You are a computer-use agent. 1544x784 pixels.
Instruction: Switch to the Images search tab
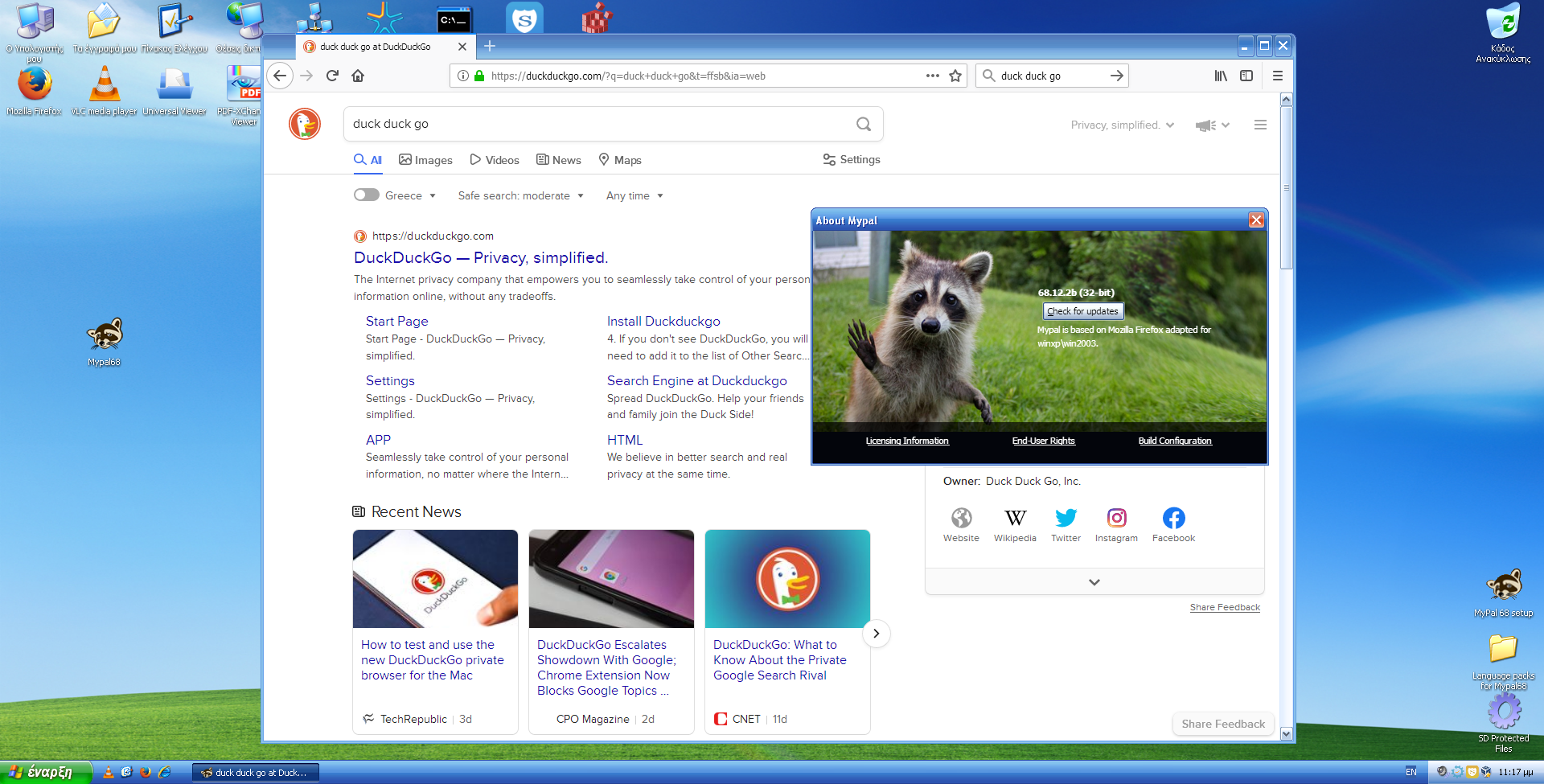click(426, 160)
